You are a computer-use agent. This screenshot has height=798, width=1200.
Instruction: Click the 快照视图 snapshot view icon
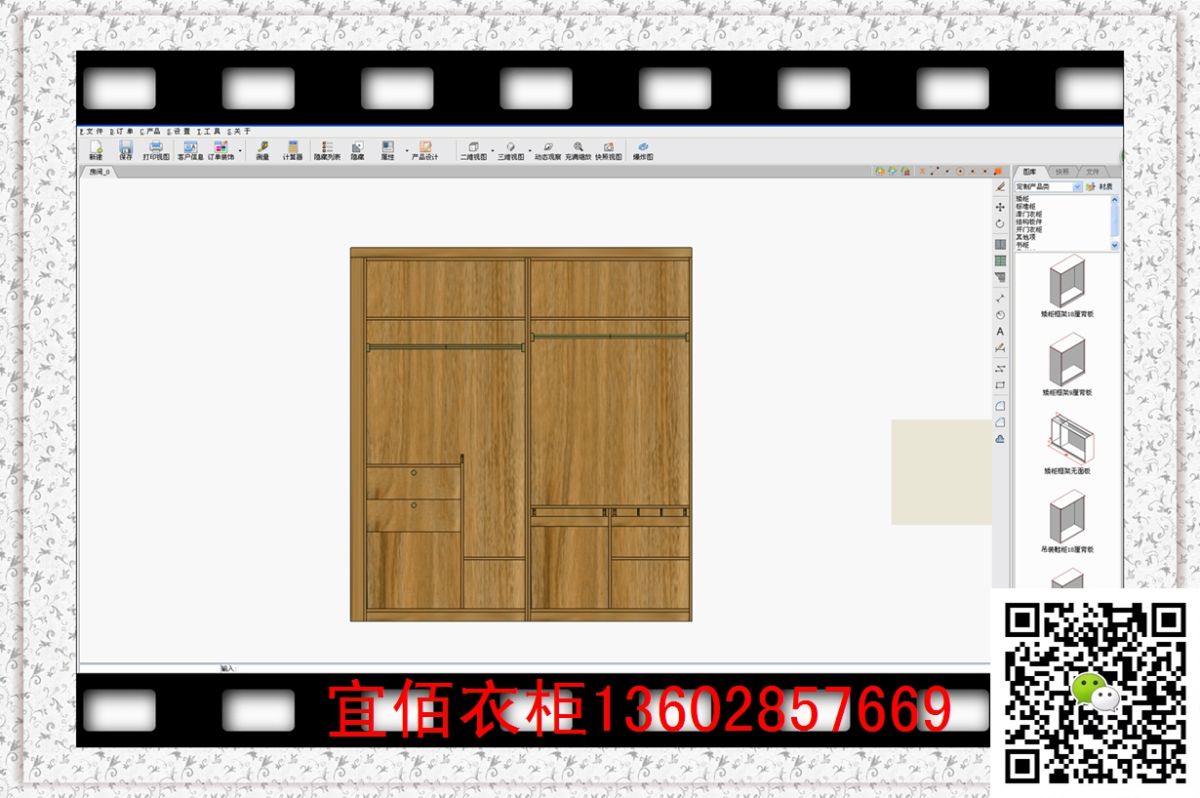tap(608, 150)
